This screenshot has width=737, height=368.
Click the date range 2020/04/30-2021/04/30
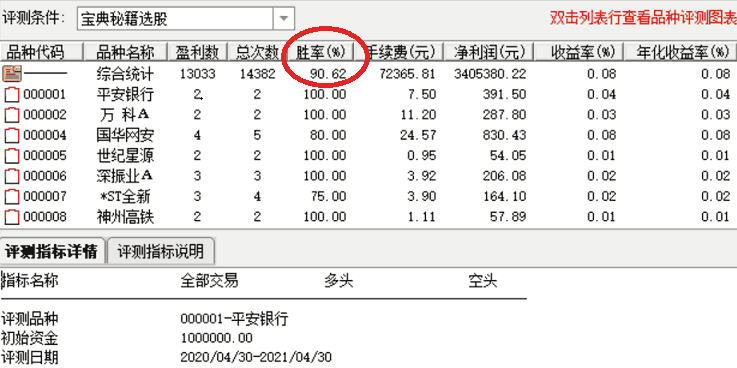pos(256,357)
